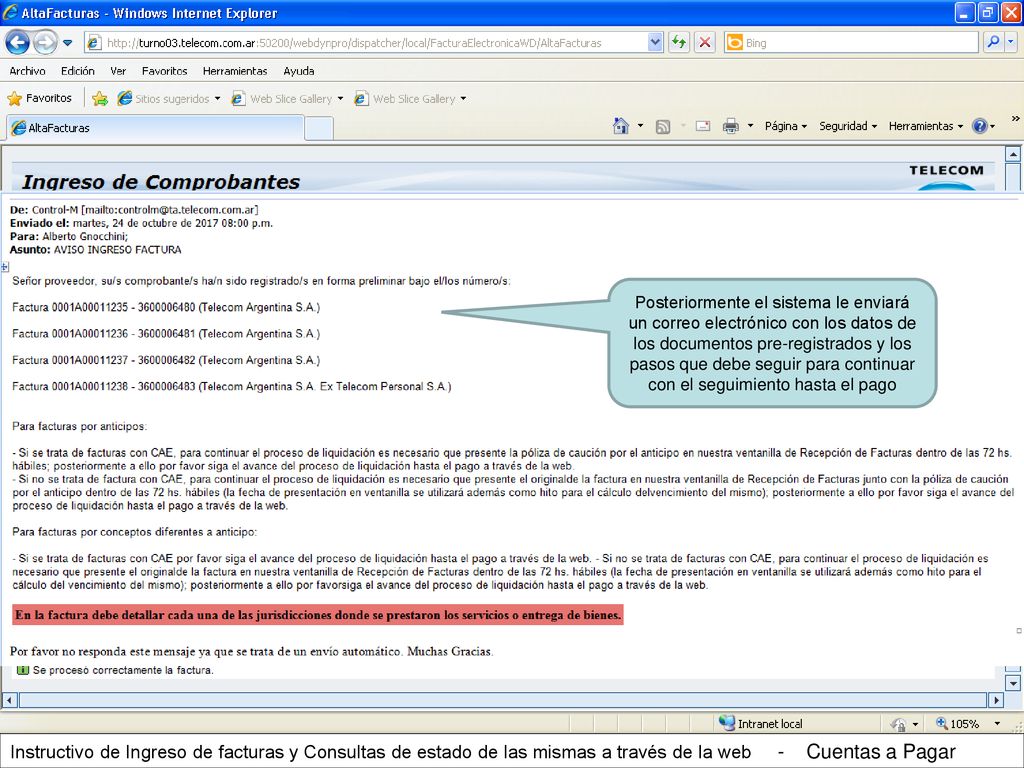
Task: Click the Home page house icon
Action: [x=621, y=126]
